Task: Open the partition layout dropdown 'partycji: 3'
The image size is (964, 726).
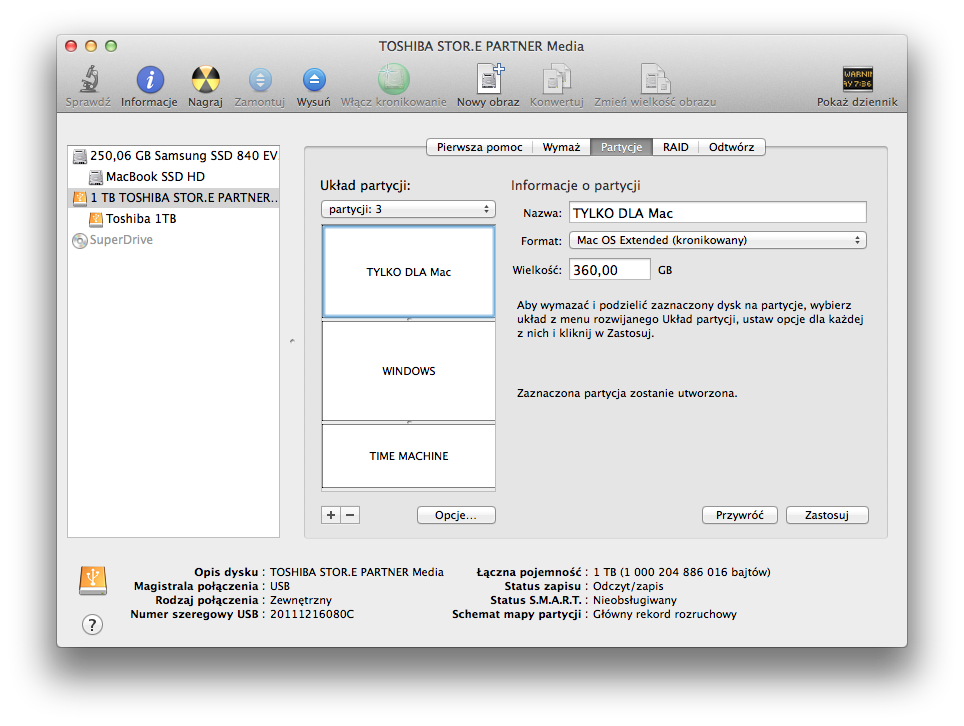Action: pyautogui.click(x=408, y=209)
